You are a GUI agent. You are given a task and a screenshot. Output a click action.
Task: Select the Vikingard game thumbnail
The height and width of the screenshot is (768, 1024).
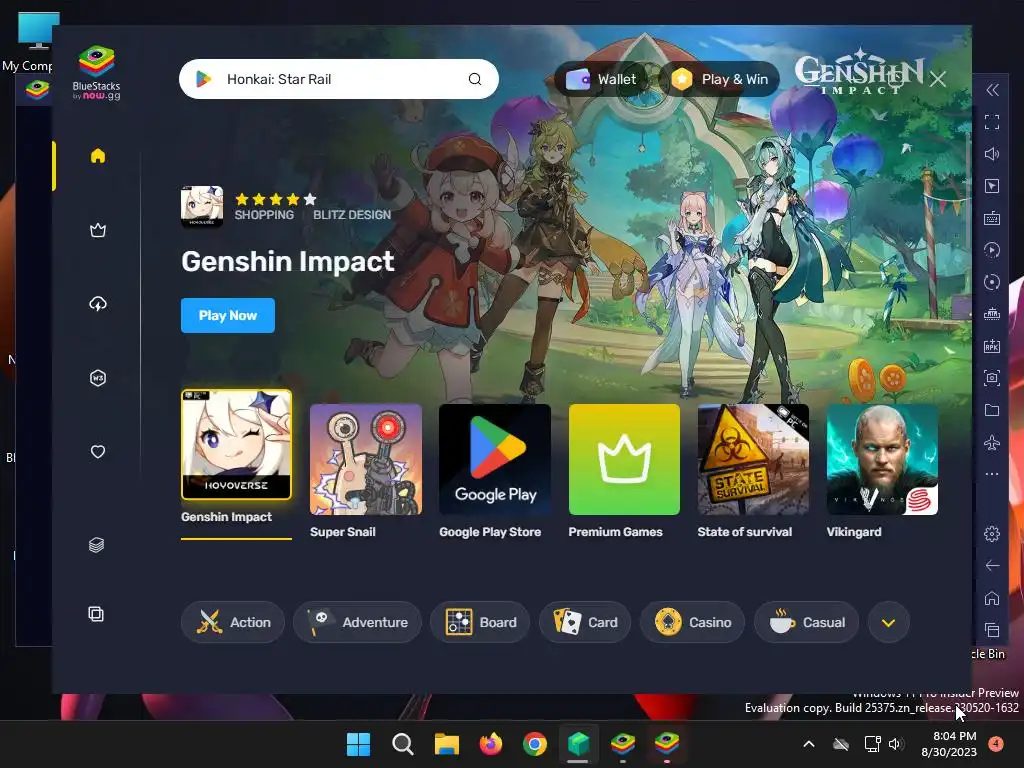point(882,460)
